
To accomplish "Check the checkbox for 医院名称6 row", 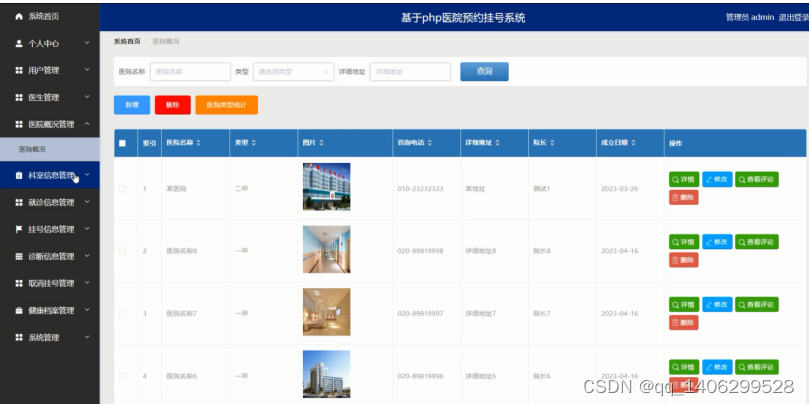I will [x=122, y=376].
